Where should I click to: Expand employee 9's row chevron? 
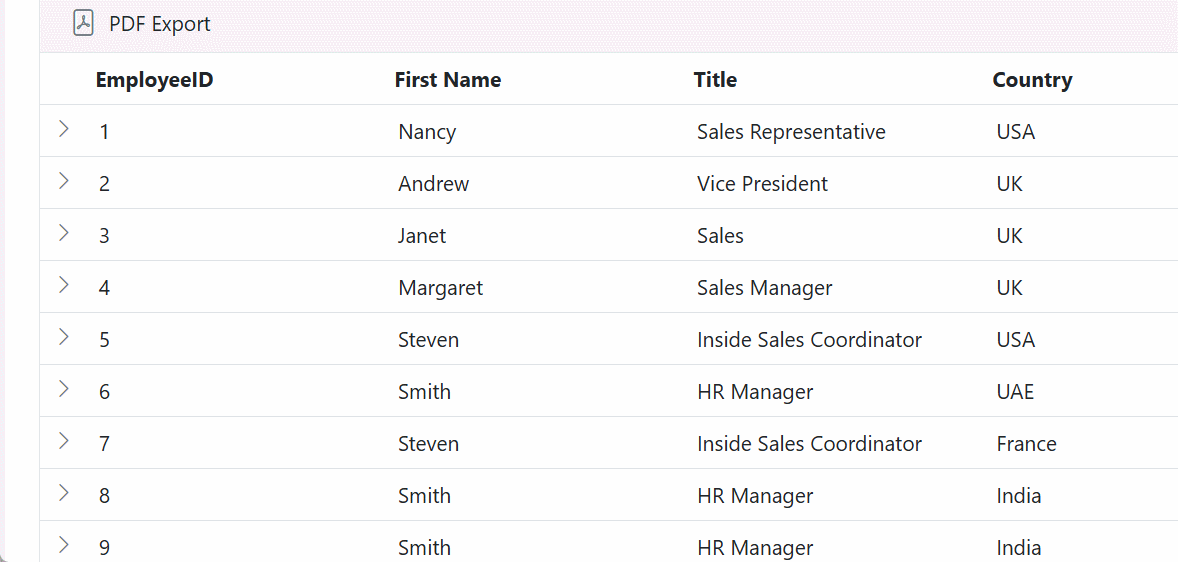pyautogui.click(x=64, y=544)
